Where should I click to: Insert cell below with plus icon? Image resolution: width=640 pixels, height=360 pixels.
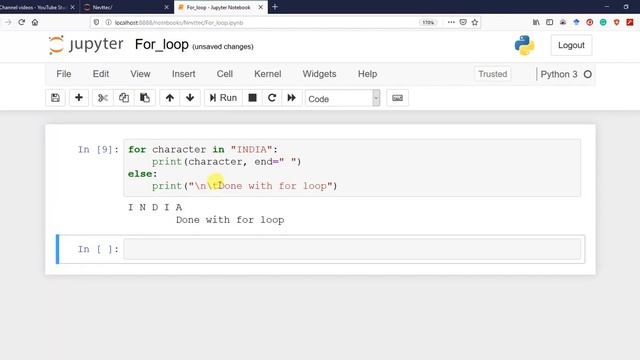pos(79,98)
